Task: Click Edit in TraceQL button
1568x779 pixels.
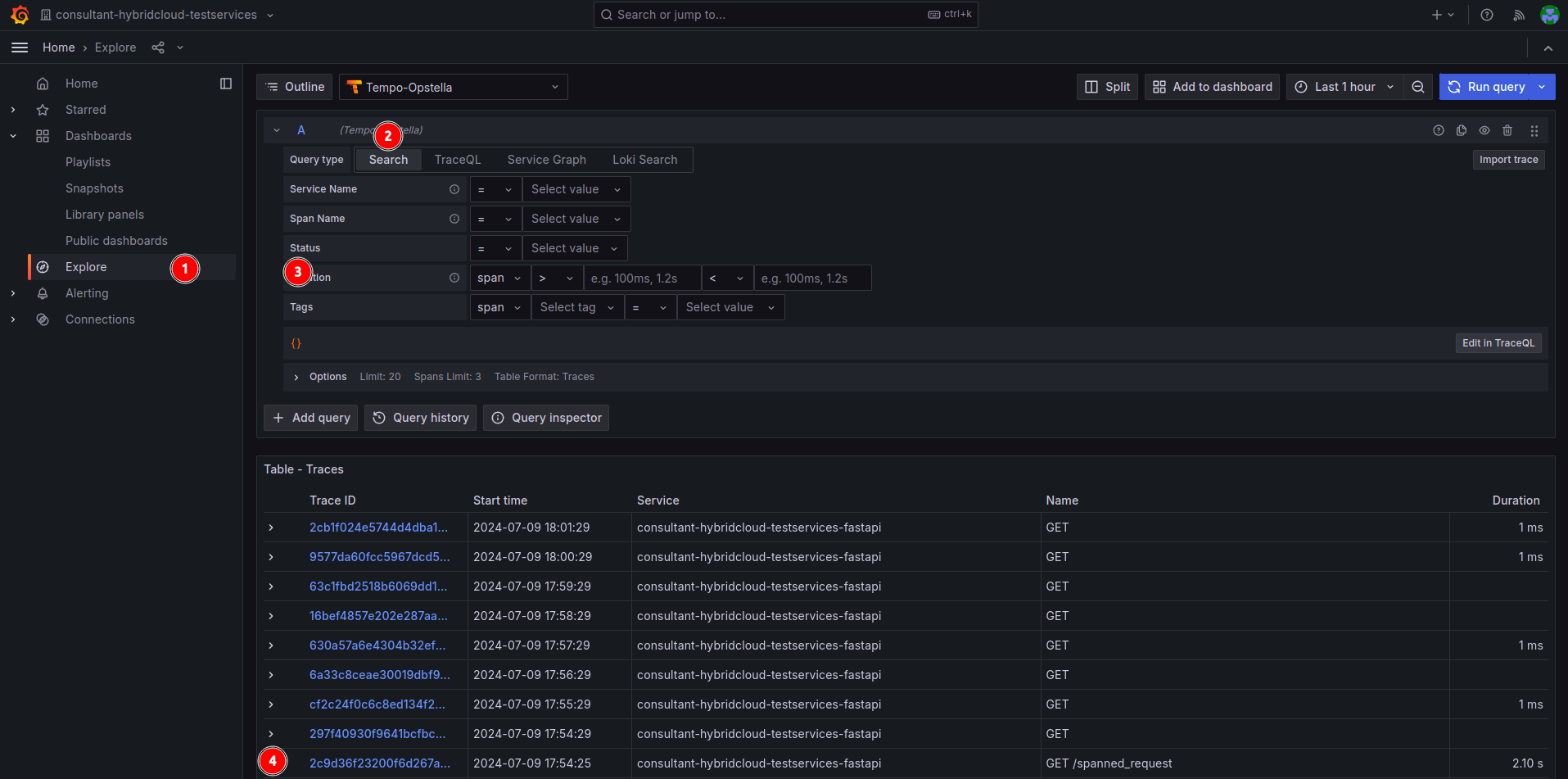Action: tap(1498, 343)
